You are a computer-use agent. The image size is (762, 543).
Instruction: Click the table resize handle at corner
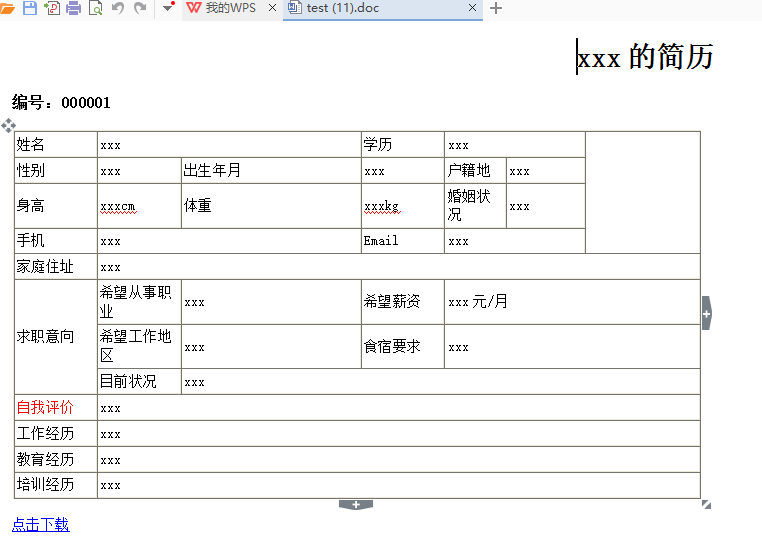coord(707,505)
